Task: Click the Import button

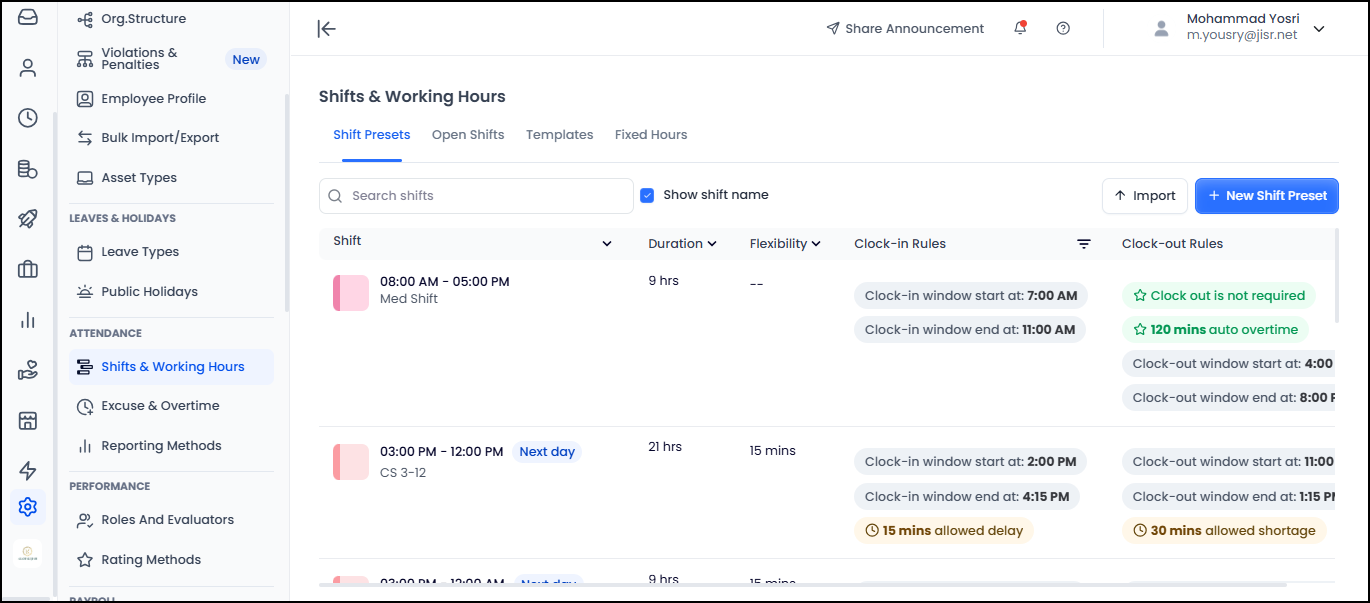Action: click(x=1144, y=196)
